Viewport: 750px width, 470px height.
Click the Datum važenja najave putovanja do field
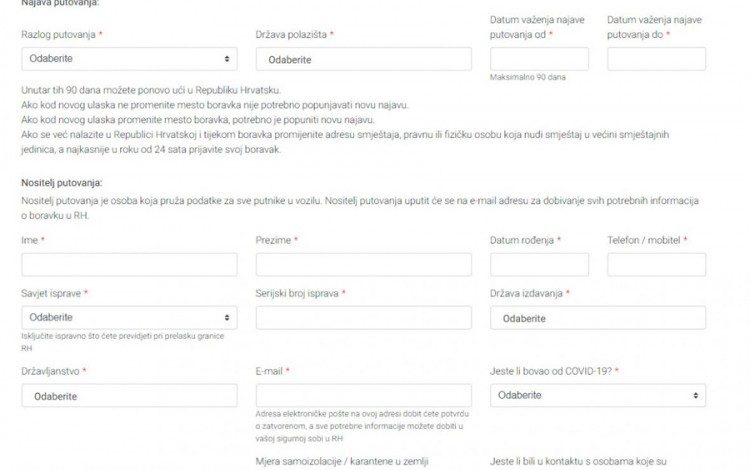click(x=656, y=59)
